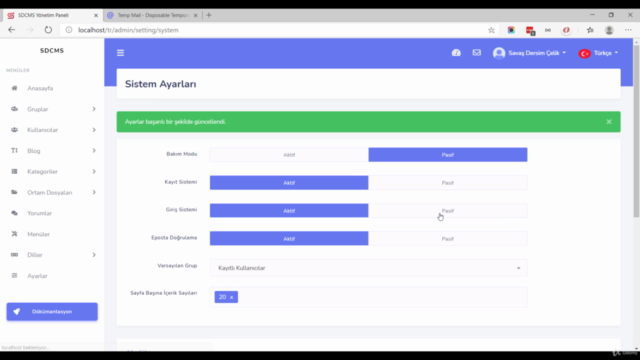The height and width of the screenshot is (360, 640).
Task: Expand the Kullanıcılar submenu chevron
Action: [x=94, y=130]
